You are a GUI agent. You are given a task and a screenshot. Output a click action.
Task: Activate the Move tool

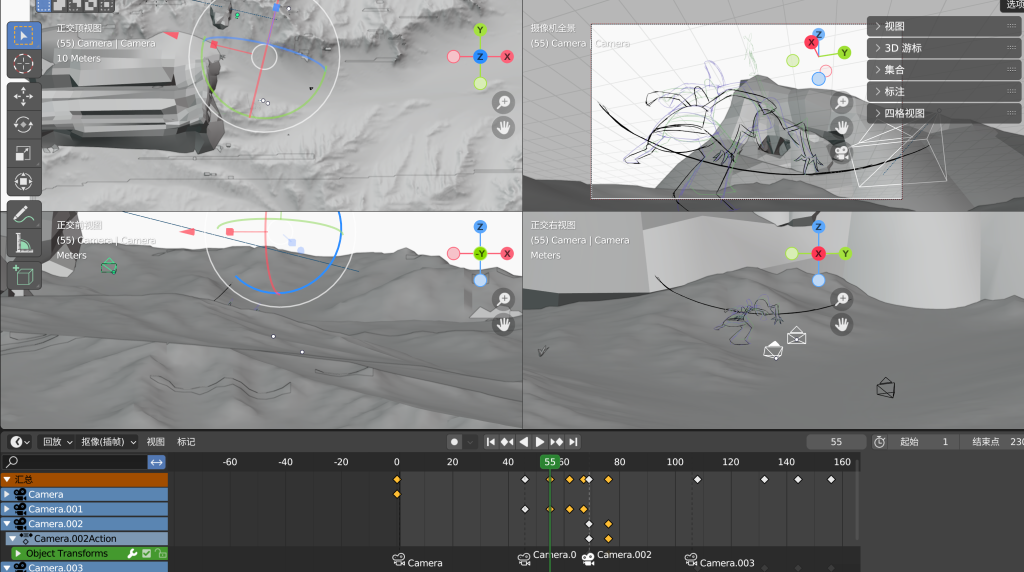tap(23, 96)
